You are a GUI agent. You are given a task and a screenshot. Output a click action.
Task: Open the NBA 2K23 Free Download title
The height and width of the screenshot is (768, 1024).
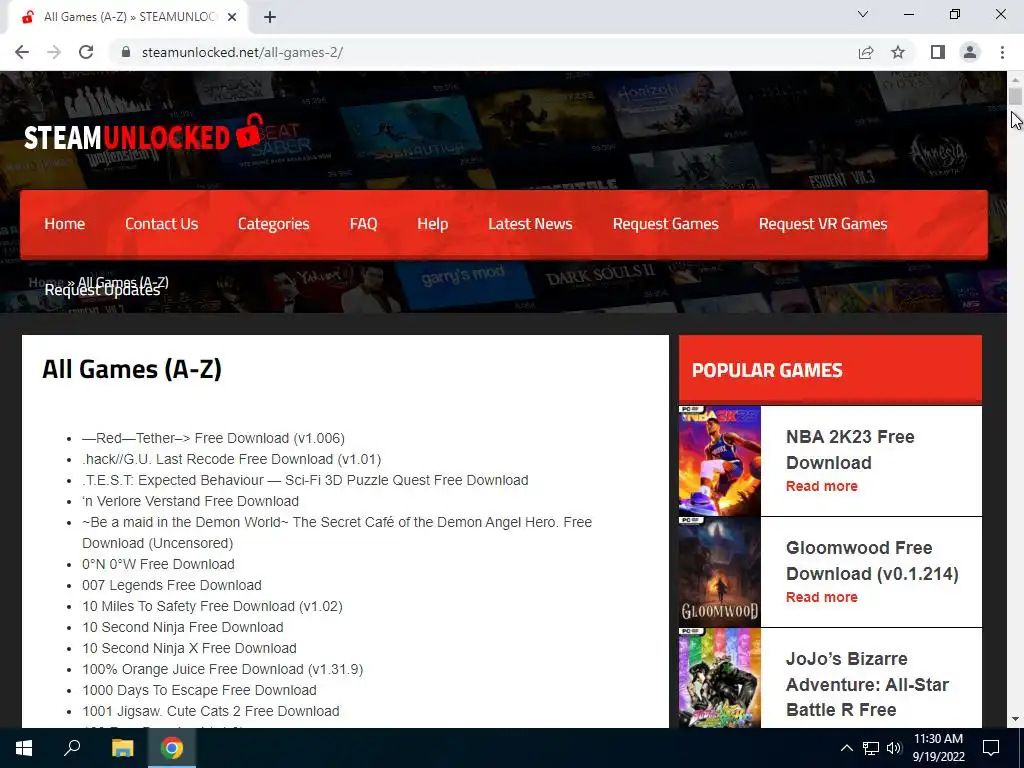click(850, 449)
